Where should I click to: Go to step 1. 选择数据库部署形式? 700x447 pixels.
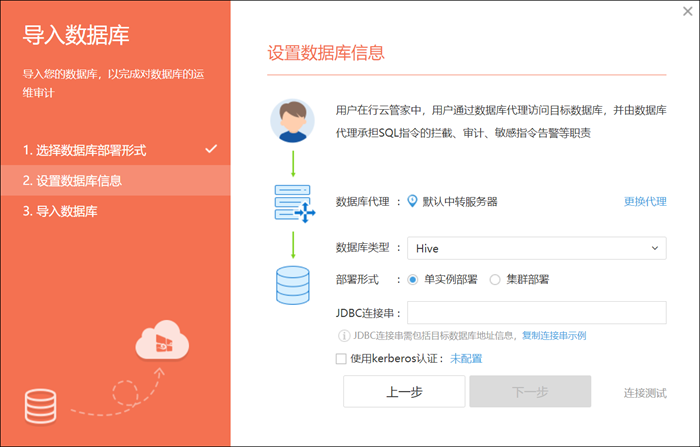[85, 150]
